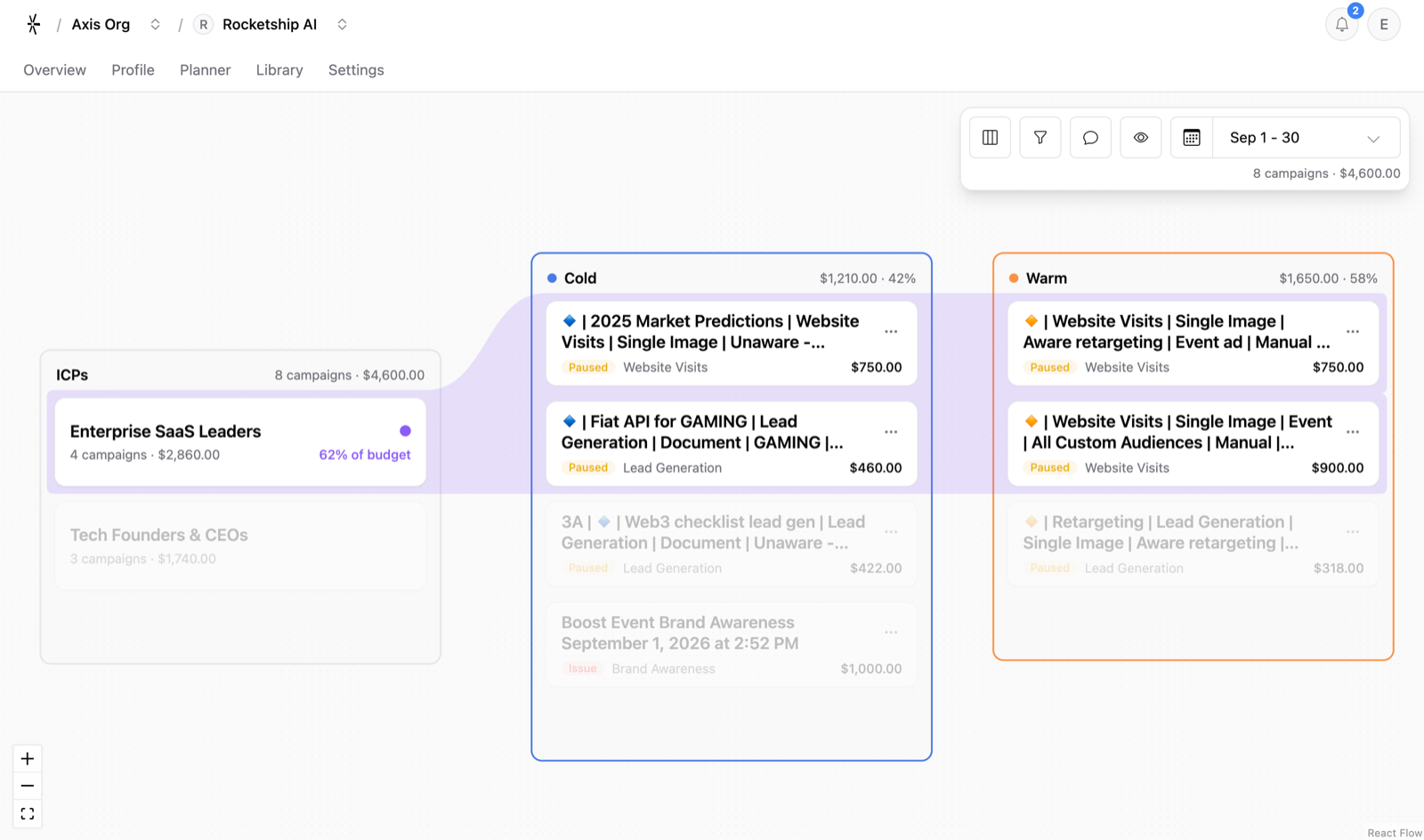This screenshot has height=840, width=1424.
Task: Click the Issue status badge
Action: coord(582,669)
